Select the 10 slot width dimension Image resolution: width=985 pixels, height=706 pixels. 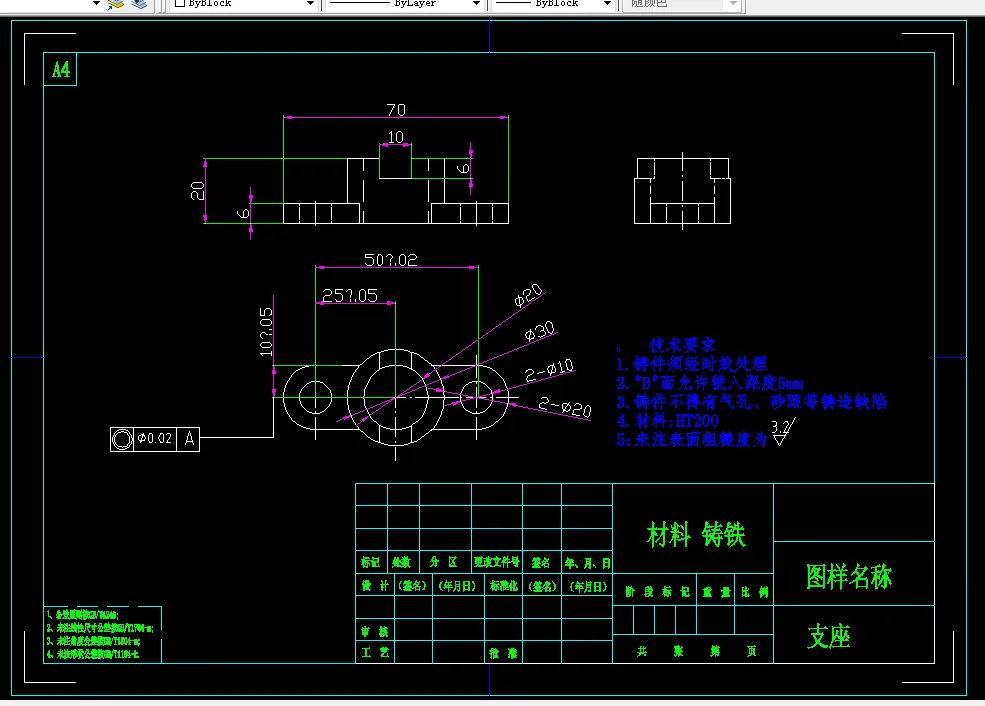[x=395, y=137]
